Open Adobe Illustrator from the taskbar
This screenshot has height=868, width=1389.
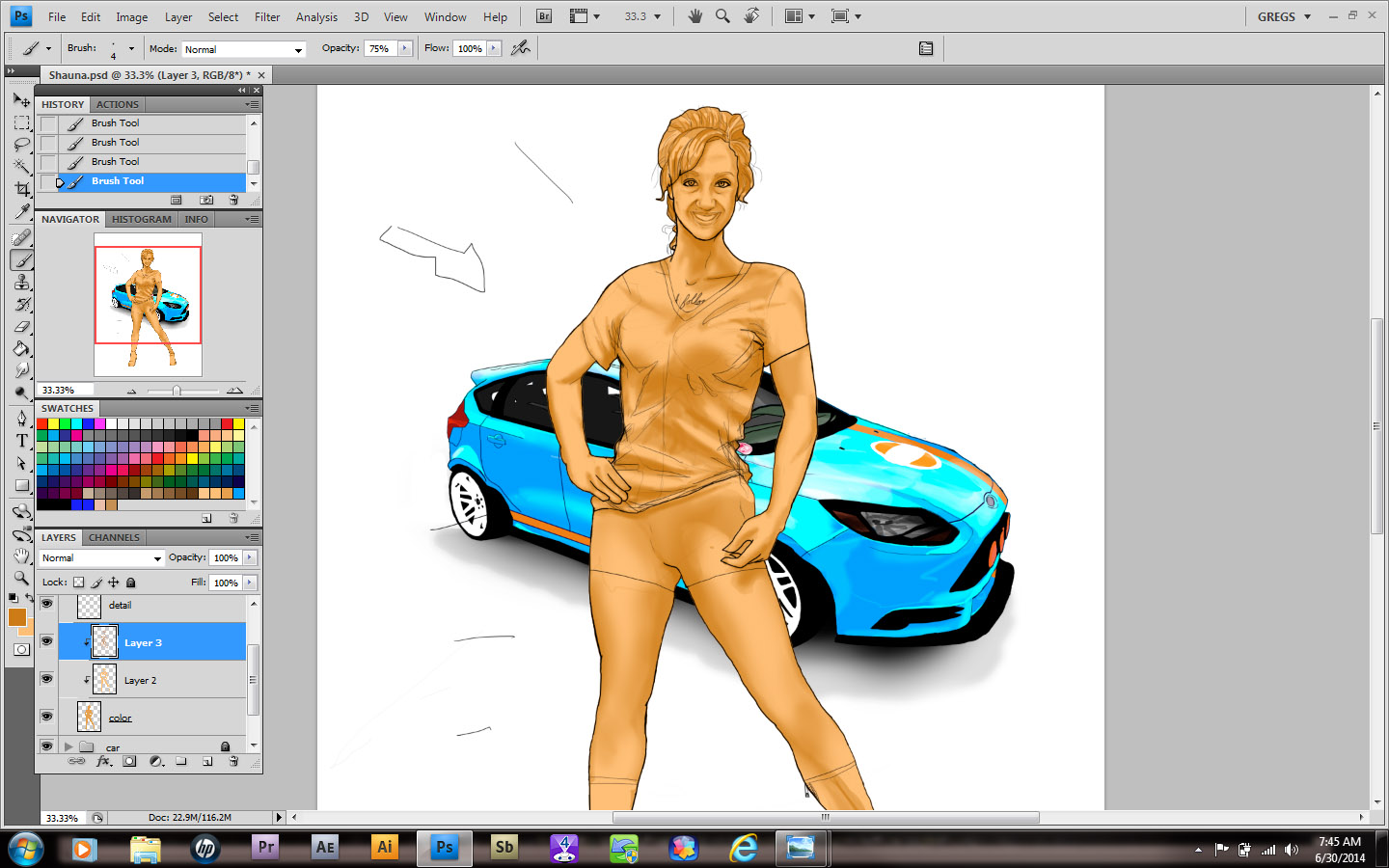click(384, 848)
